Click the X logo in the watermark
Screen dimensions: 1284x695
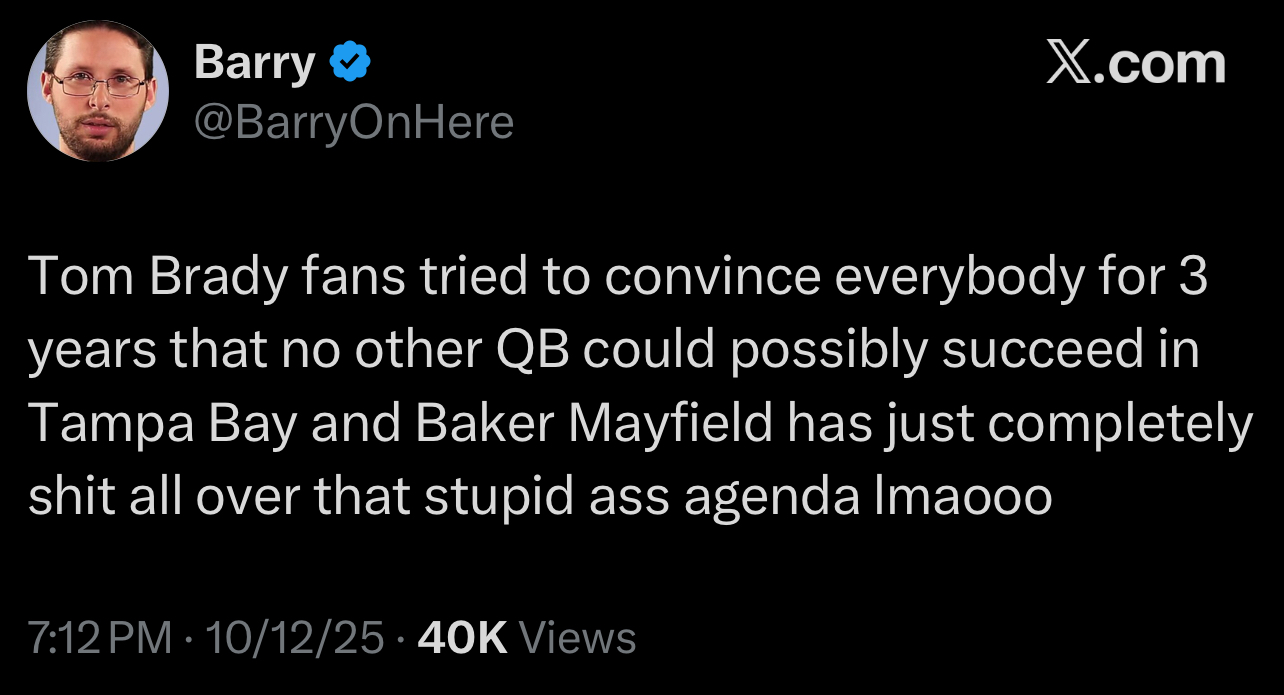(1068, 64)
